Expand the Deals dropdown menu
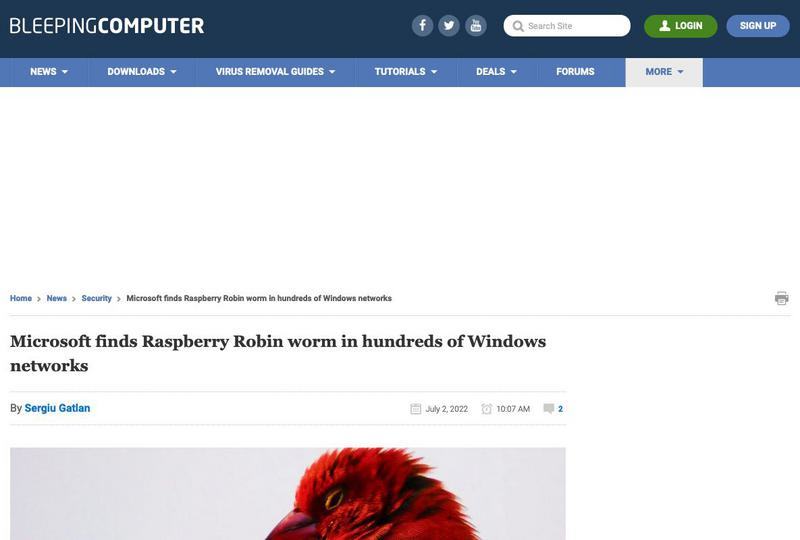800x540 pixels. [496, 72]
